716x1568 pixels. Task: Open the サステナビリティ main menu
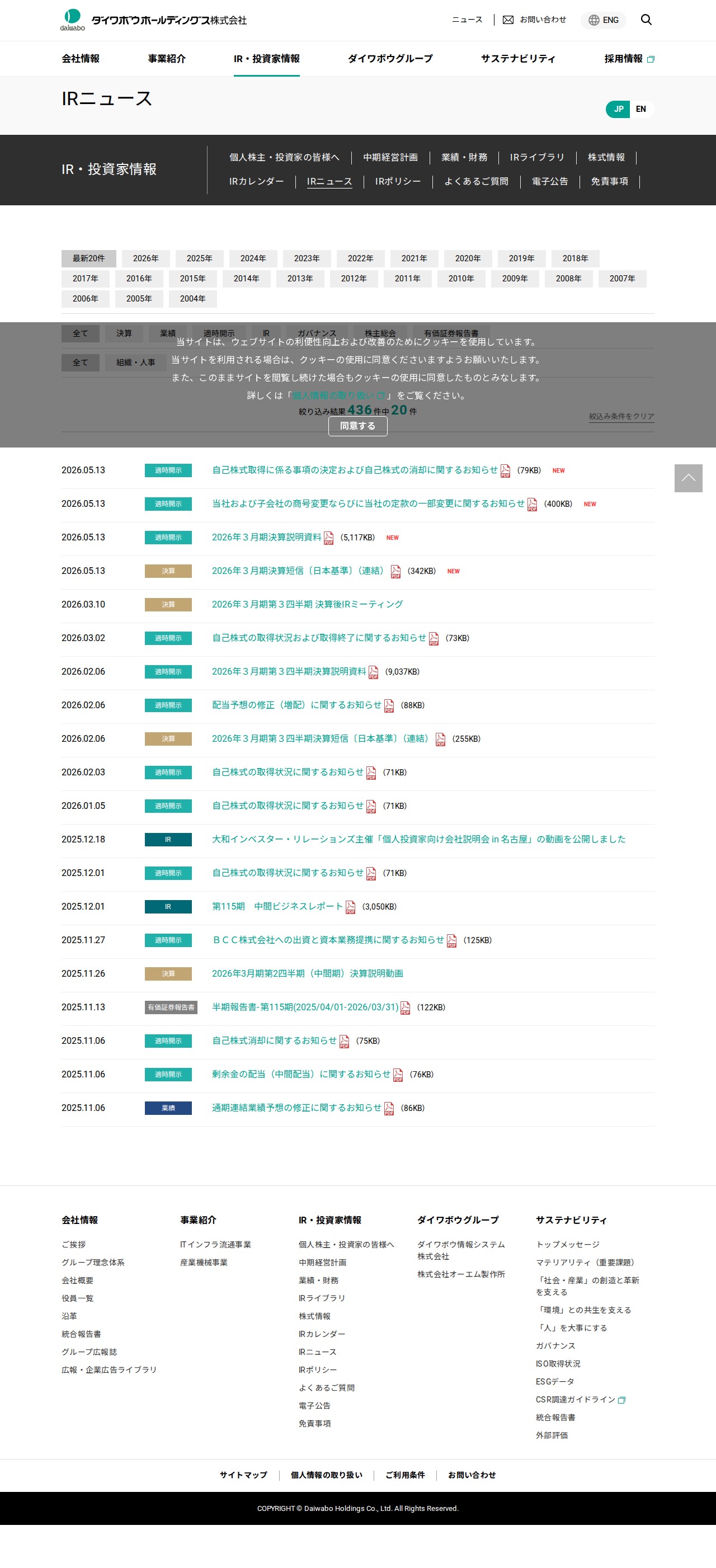point(518,58)
